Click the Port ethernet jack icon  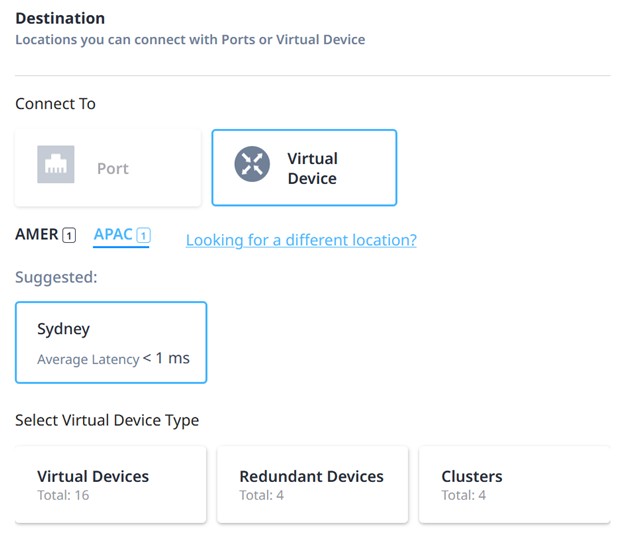pyautogui.click(x=56, y=164)
